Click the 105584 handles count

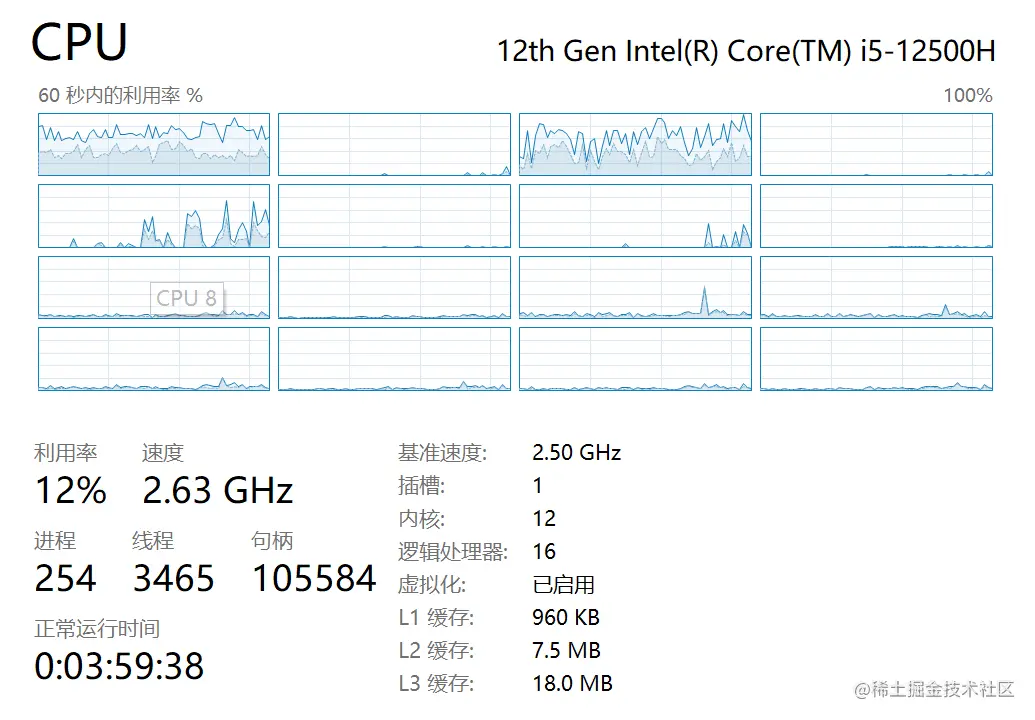pyautogui.click(x=313, y=578)
